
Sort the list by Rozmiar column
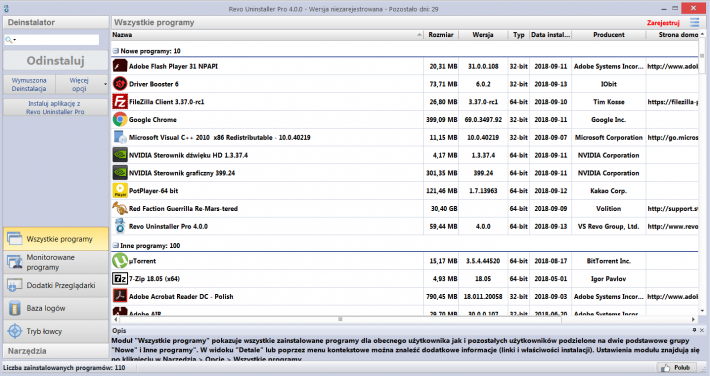[441, 35]
